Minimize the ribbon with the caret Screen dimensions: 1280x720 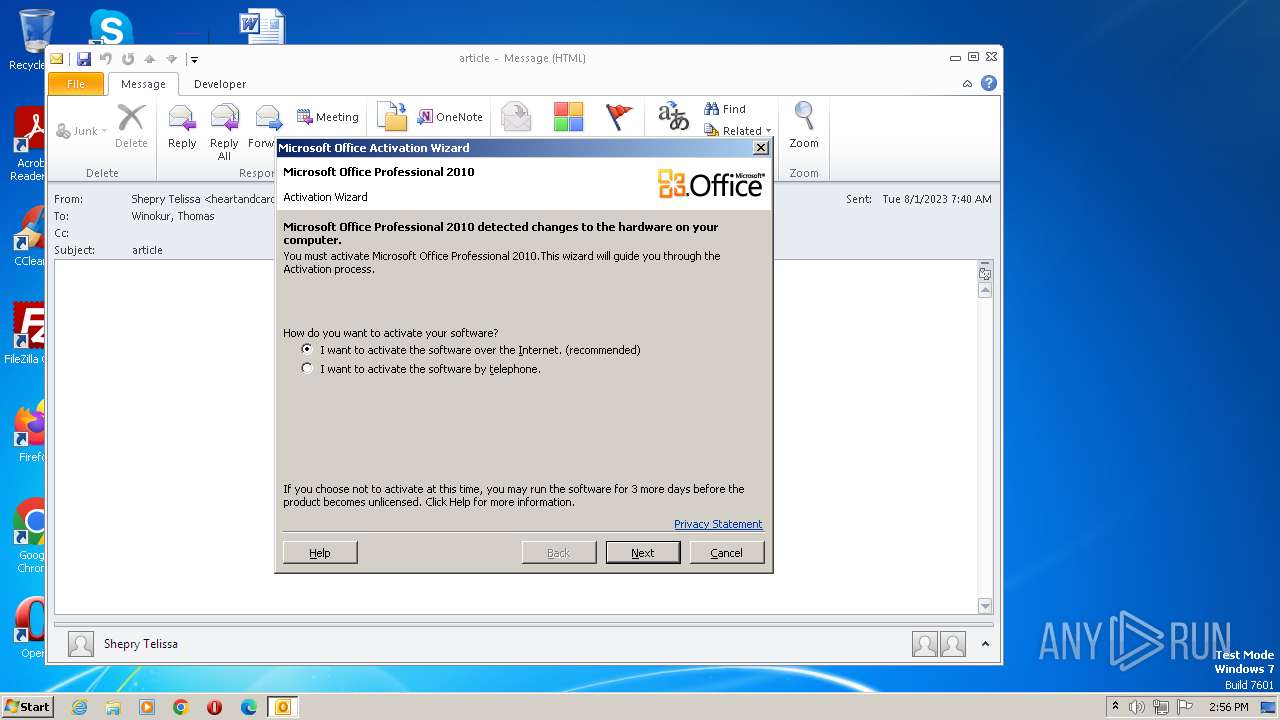pos(967,84)
